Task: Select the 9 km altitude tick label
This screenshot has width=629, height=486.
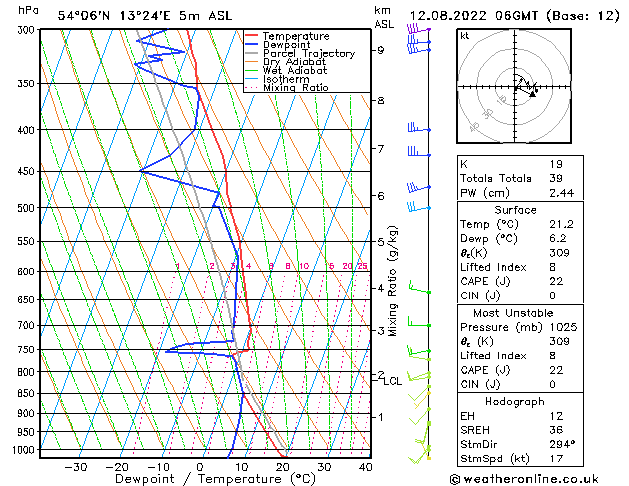Action: tap(381, 50)
